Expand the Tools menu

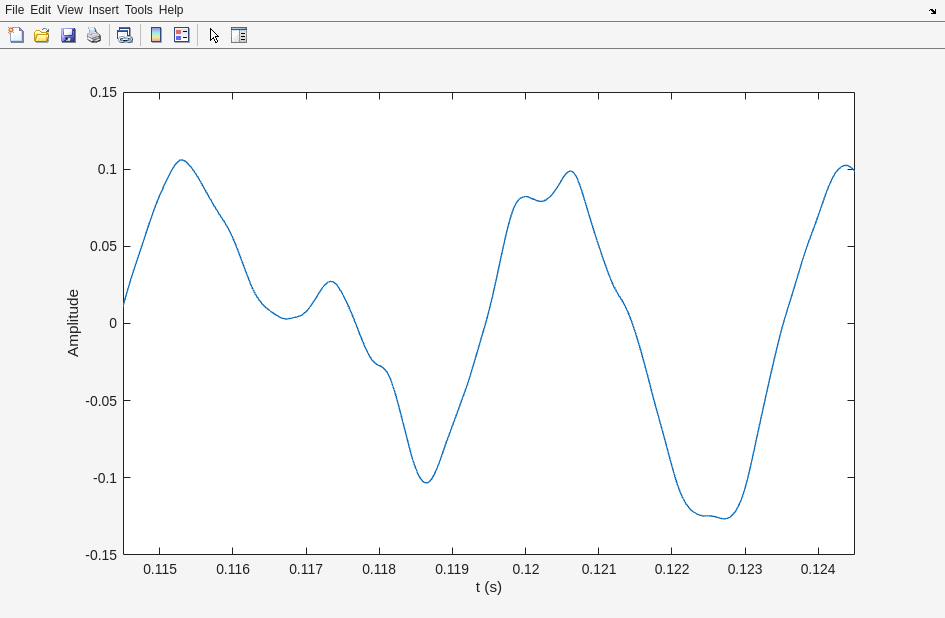139,10
